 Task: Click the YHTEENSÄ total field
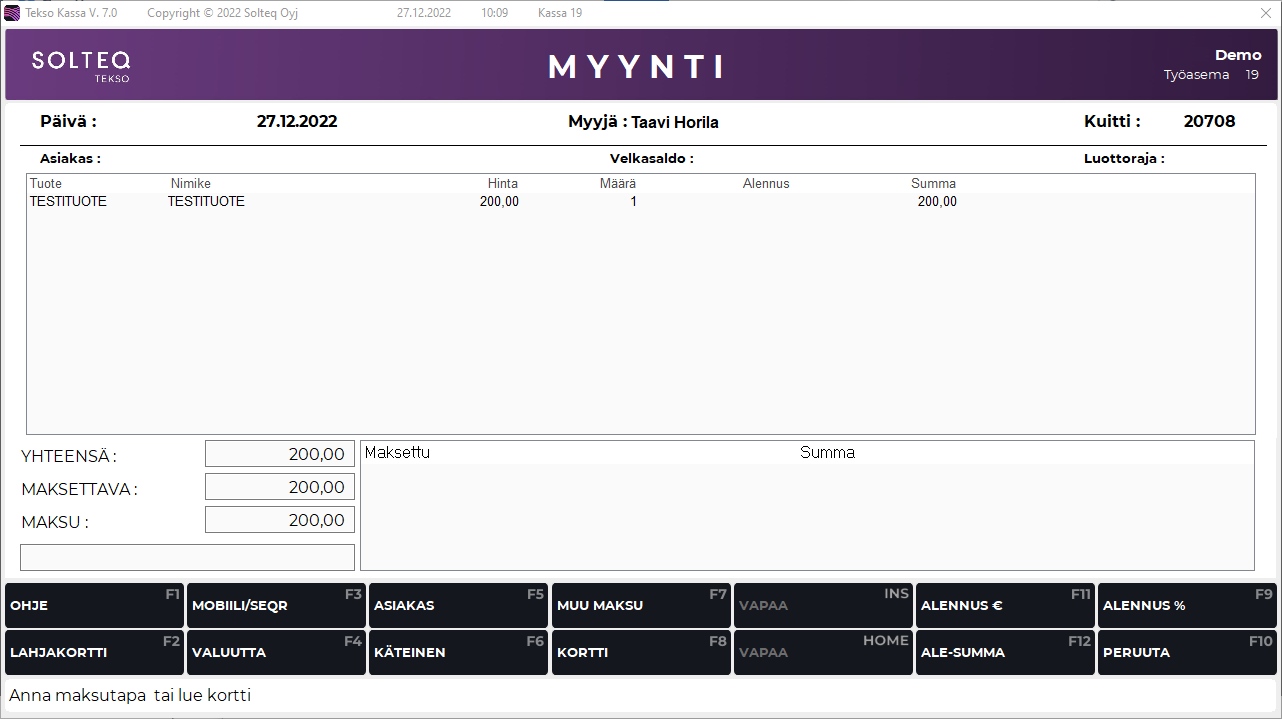click(x=280, y=454)
